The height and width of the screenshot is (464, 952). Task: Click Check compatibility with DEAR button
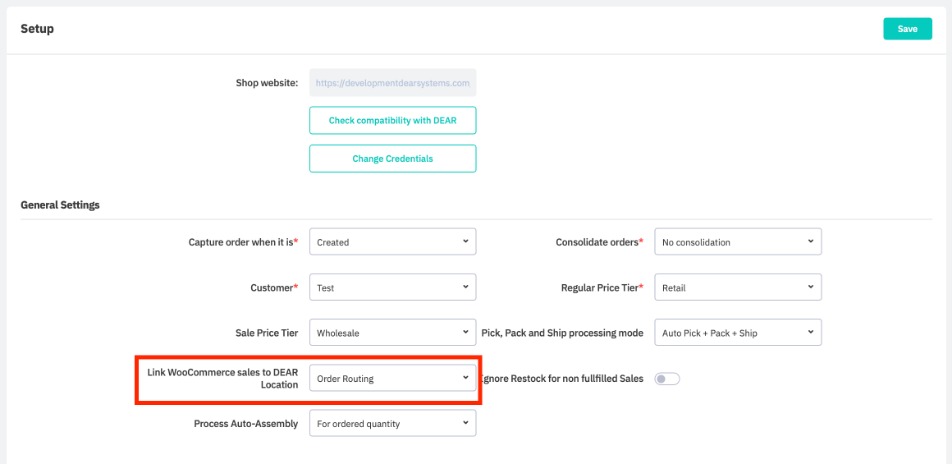392,120
